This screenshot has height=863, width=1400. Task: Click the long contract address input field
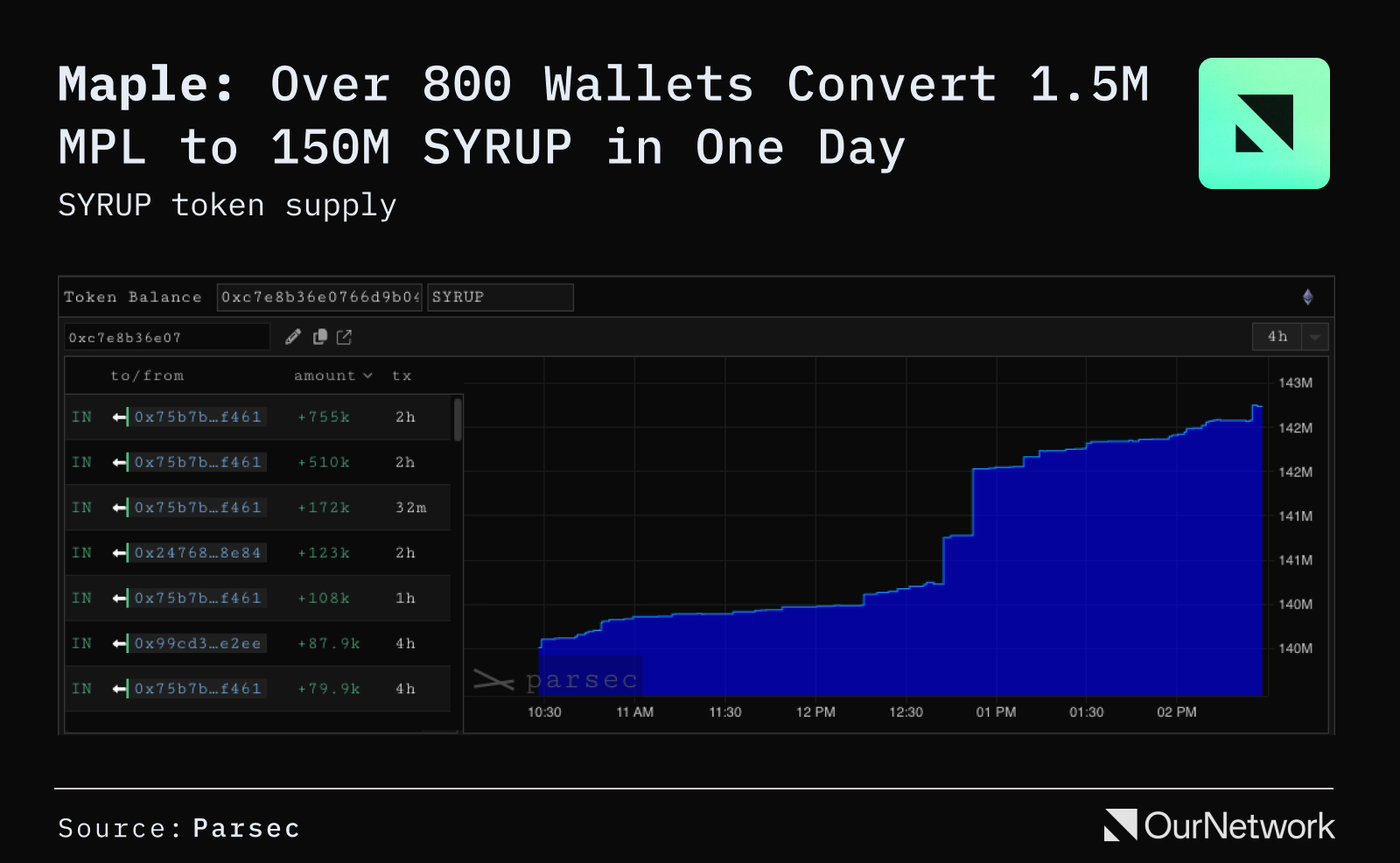[x=319, y=298]
